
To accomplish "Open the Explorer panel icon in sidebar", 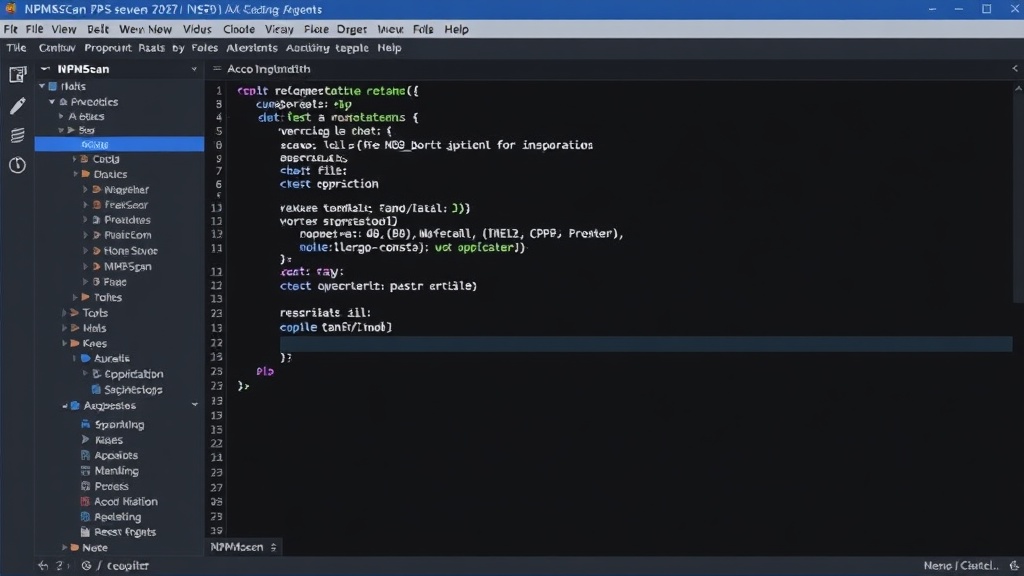I will (x=18, y=74).
